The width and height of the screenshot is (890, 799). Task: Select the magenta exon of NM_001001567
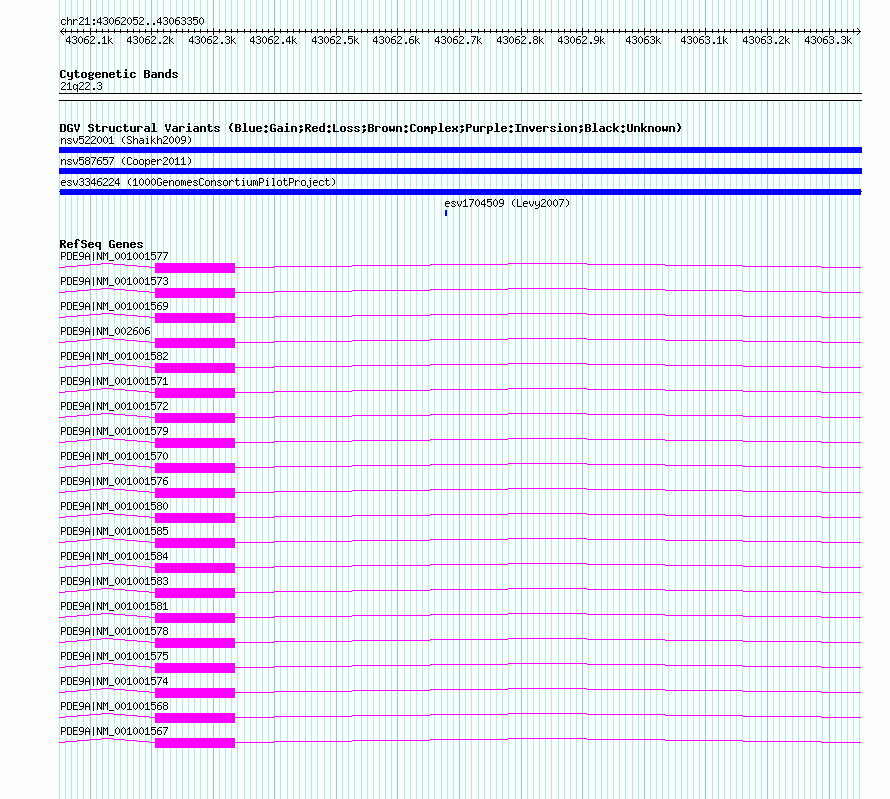(x=195, y=742)
